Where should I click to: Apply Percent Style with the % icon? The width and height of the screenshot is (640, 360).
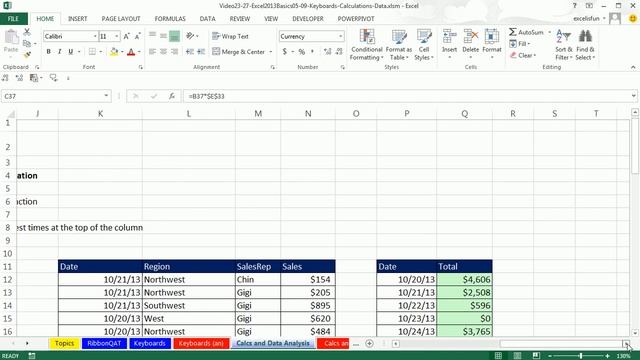[302, 52]
